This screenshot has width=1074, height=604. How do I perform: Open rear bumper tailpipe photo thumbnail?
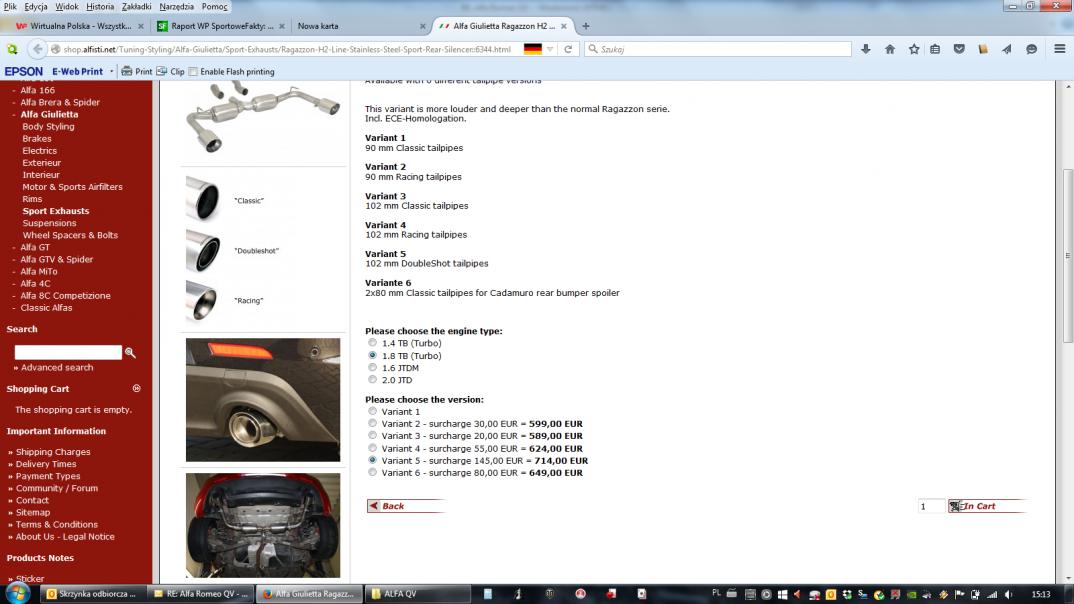[x=263, y=399]
